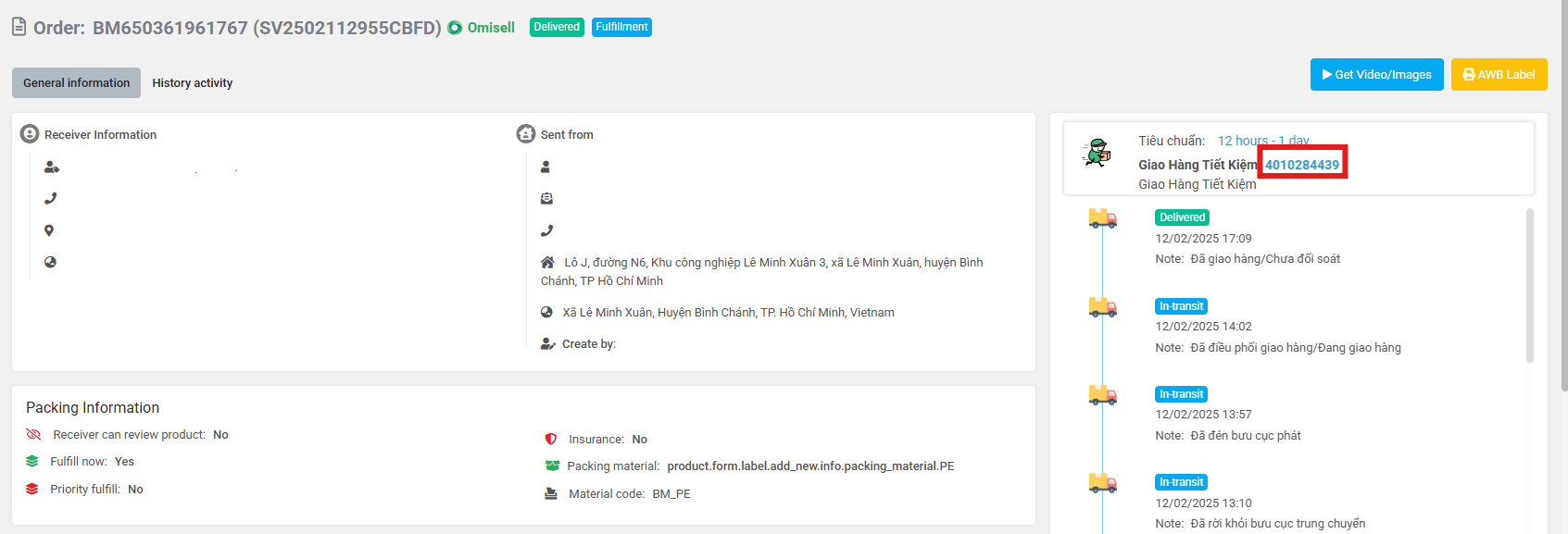
Task: Click the green Delivered badge in header
Action: (557, 27)
